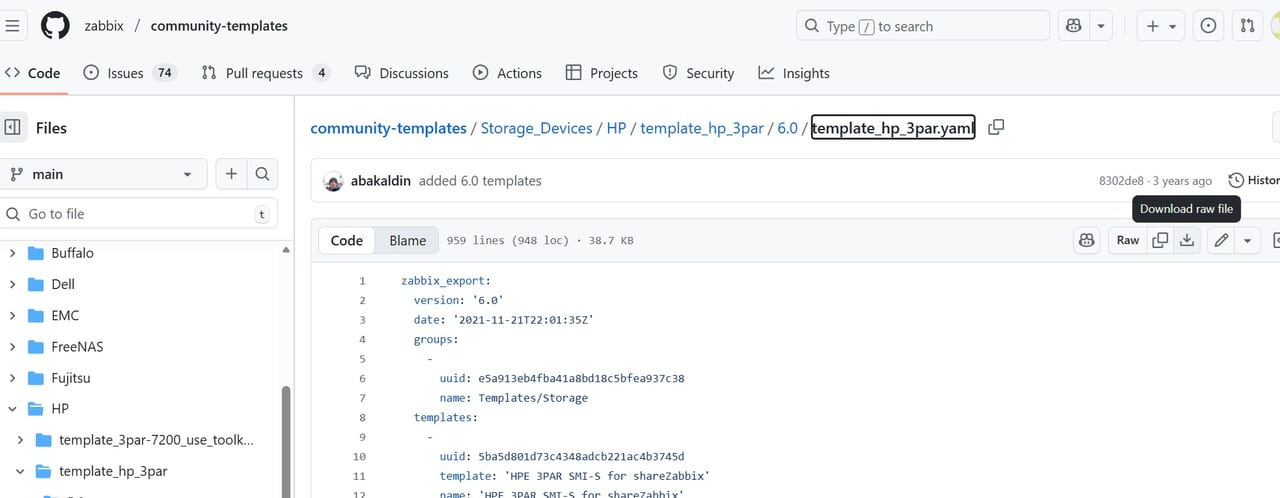
Task: Open the Pull requests tab
Action: 264,73
